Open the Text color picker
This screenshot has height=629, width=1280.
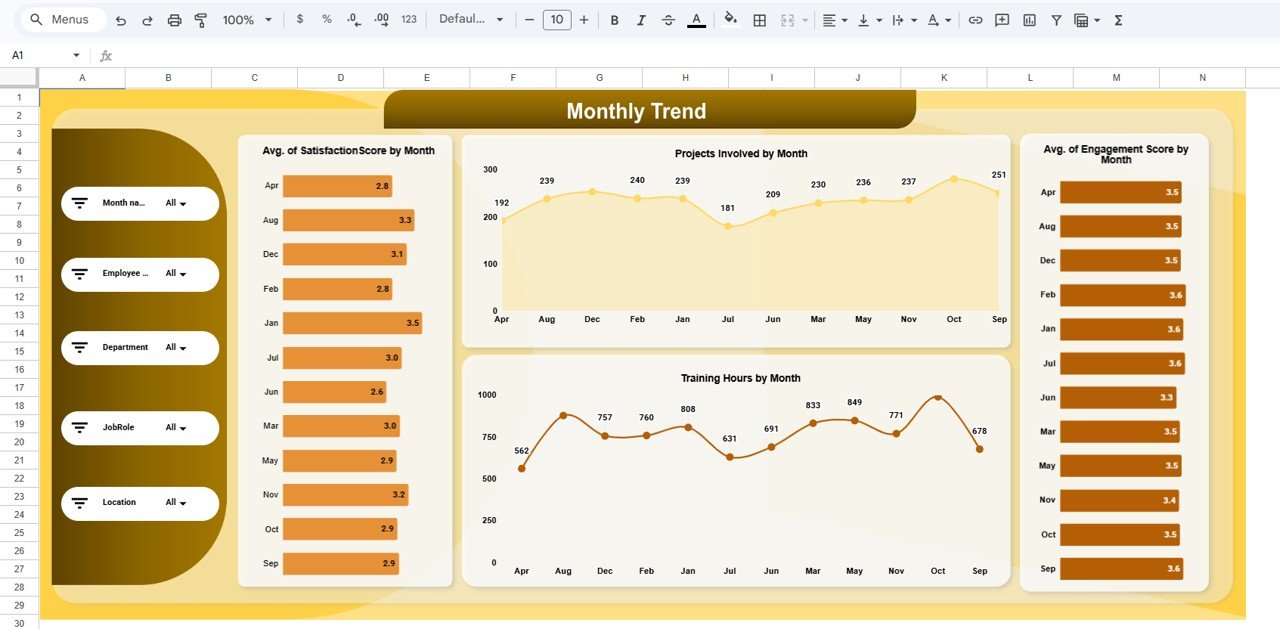tap(696, 19)
